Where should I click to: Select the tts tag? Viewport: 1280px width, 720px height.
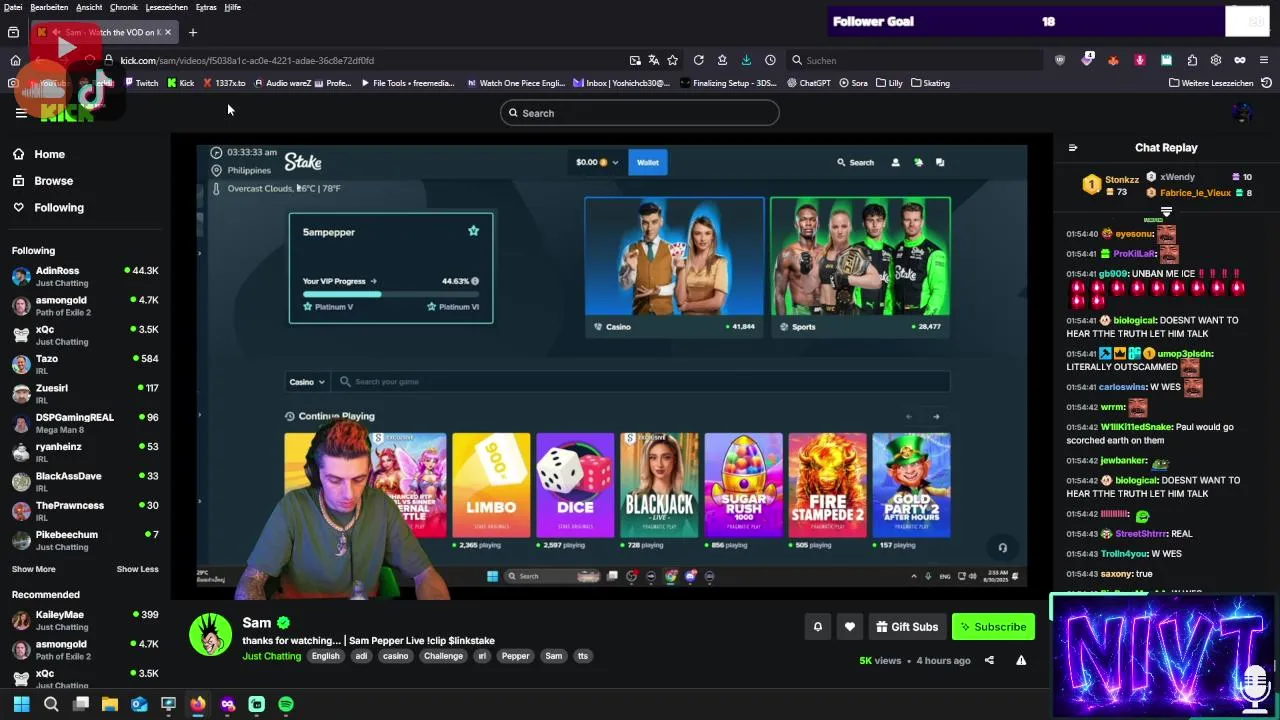(x=583, y=656)
